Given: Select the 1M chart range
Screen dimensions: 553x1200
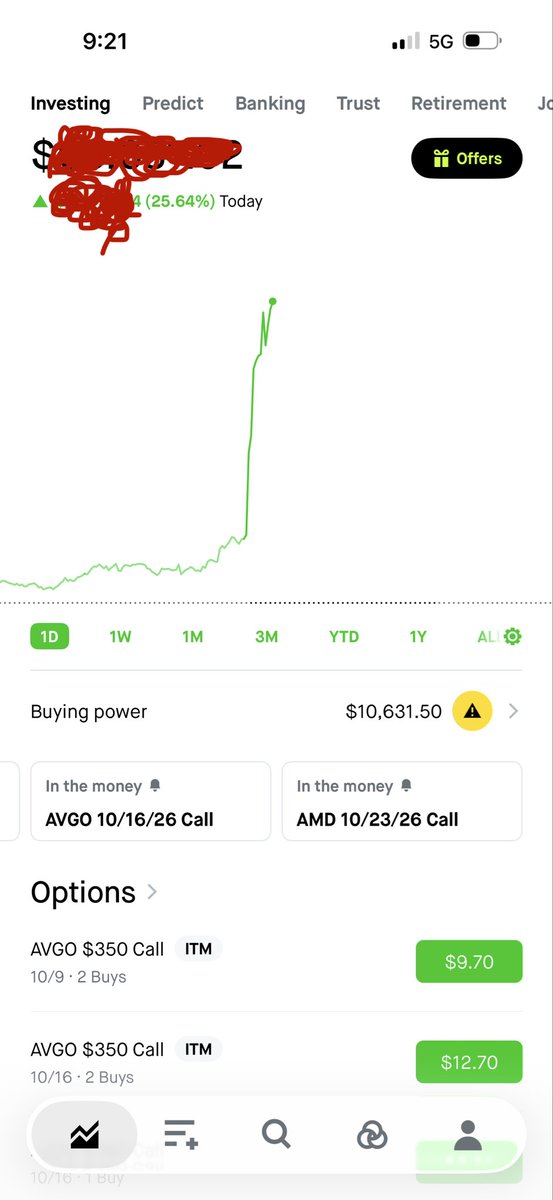Looking at the screenshot, I should 193,637.
